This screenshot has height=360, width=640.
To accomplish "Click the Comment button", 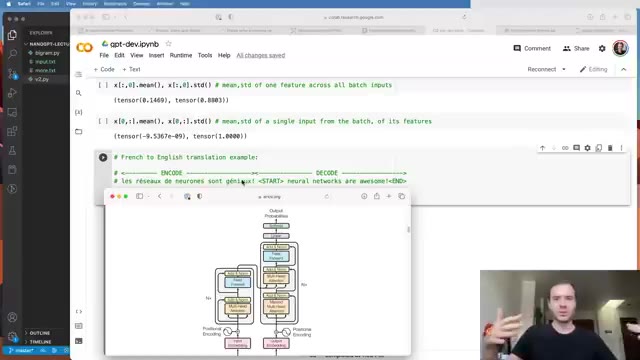I will (532, 48).
